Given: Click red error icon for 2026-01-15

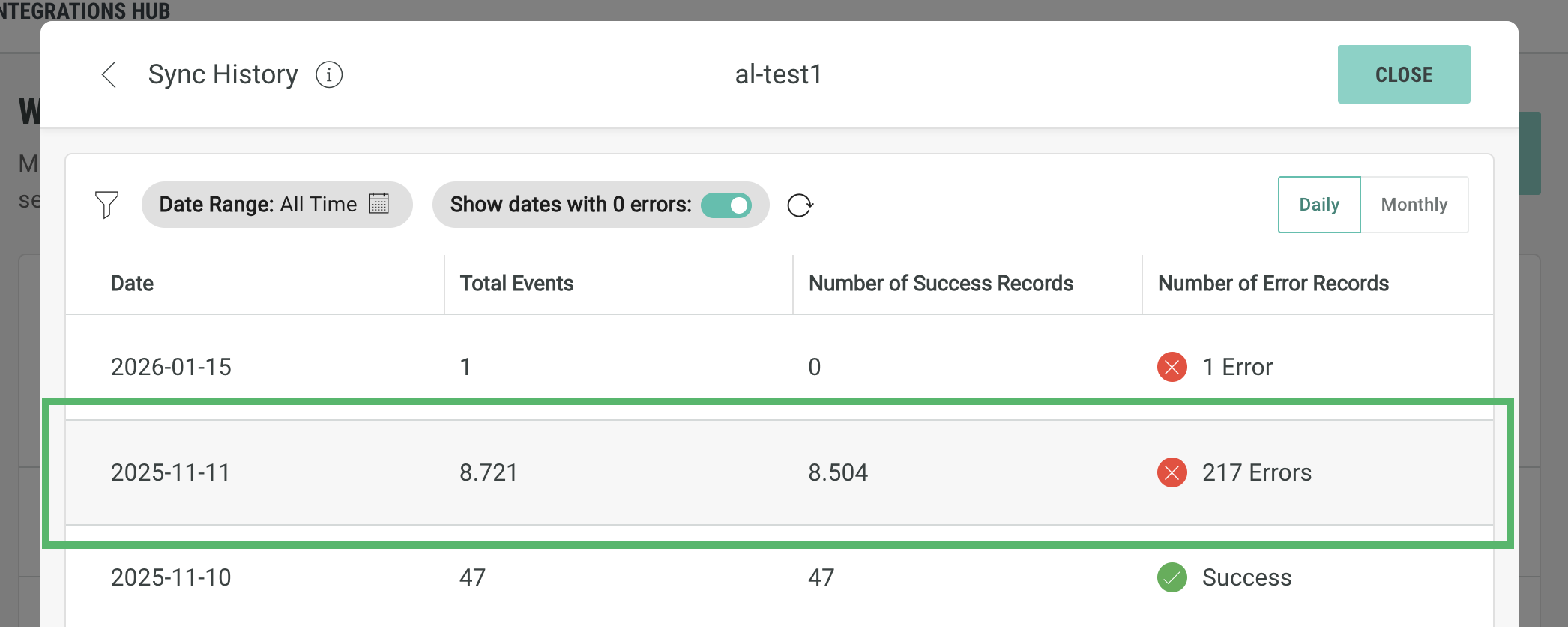Looking at the screenshot, I should (x=1172, y=367).
